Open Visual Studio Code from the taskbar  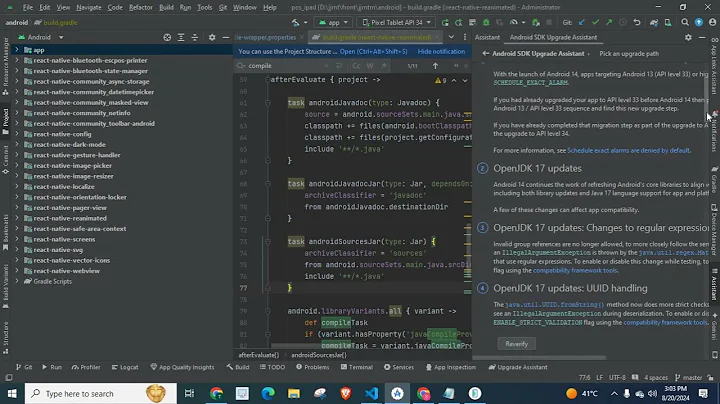(x=371, y=393)
